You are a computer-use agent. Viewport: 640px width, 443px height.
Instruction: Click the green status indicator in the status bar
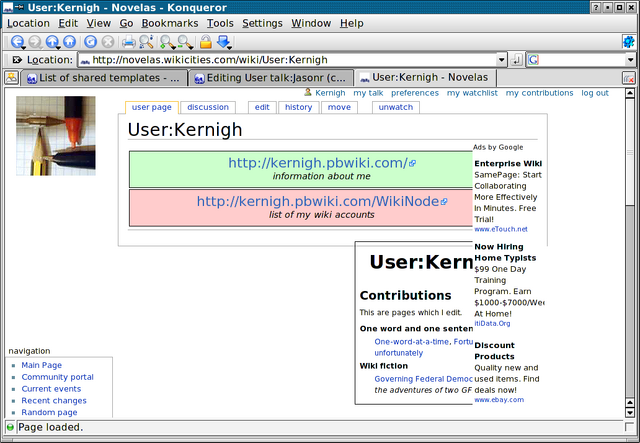tap(10, 427)
